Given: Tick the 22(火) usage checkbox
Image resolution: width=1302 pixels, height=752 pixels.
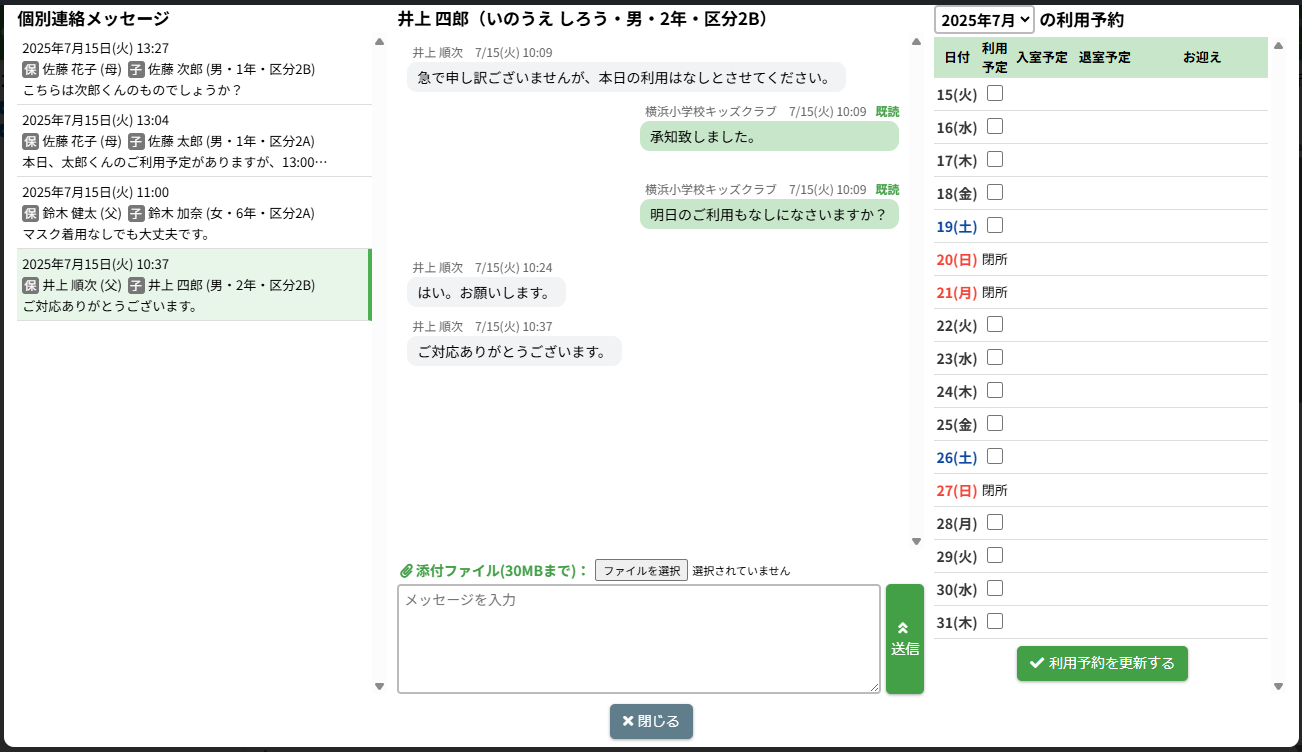Looking at the screenshot, I should click(995, 325).
